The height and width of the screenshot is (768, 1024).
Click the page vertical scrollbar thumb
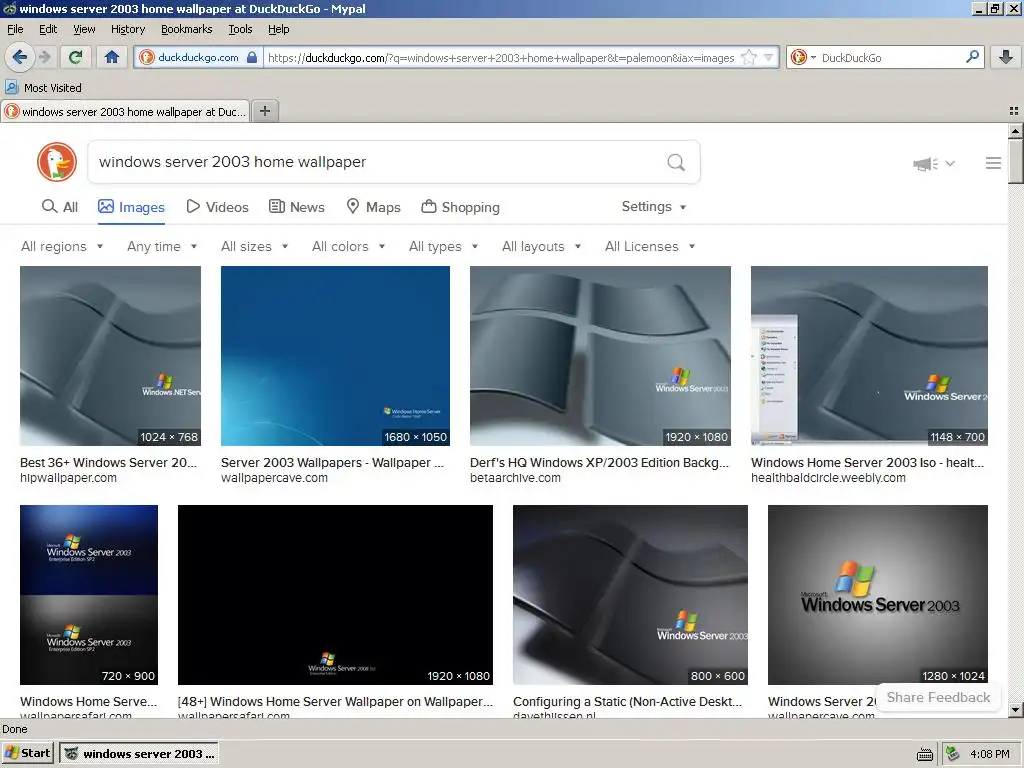coord(1015,161)
